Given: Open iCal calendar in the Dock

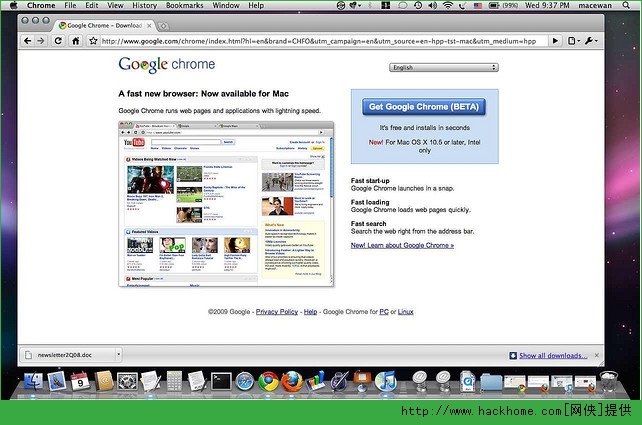Looking at the screenshot, I should [80, 382].
